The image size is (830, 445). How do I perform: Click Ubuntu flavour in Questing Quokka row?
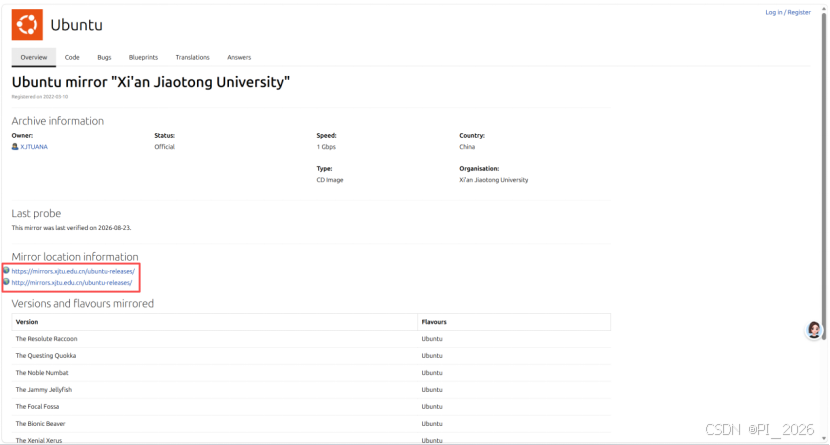(432, 356)
